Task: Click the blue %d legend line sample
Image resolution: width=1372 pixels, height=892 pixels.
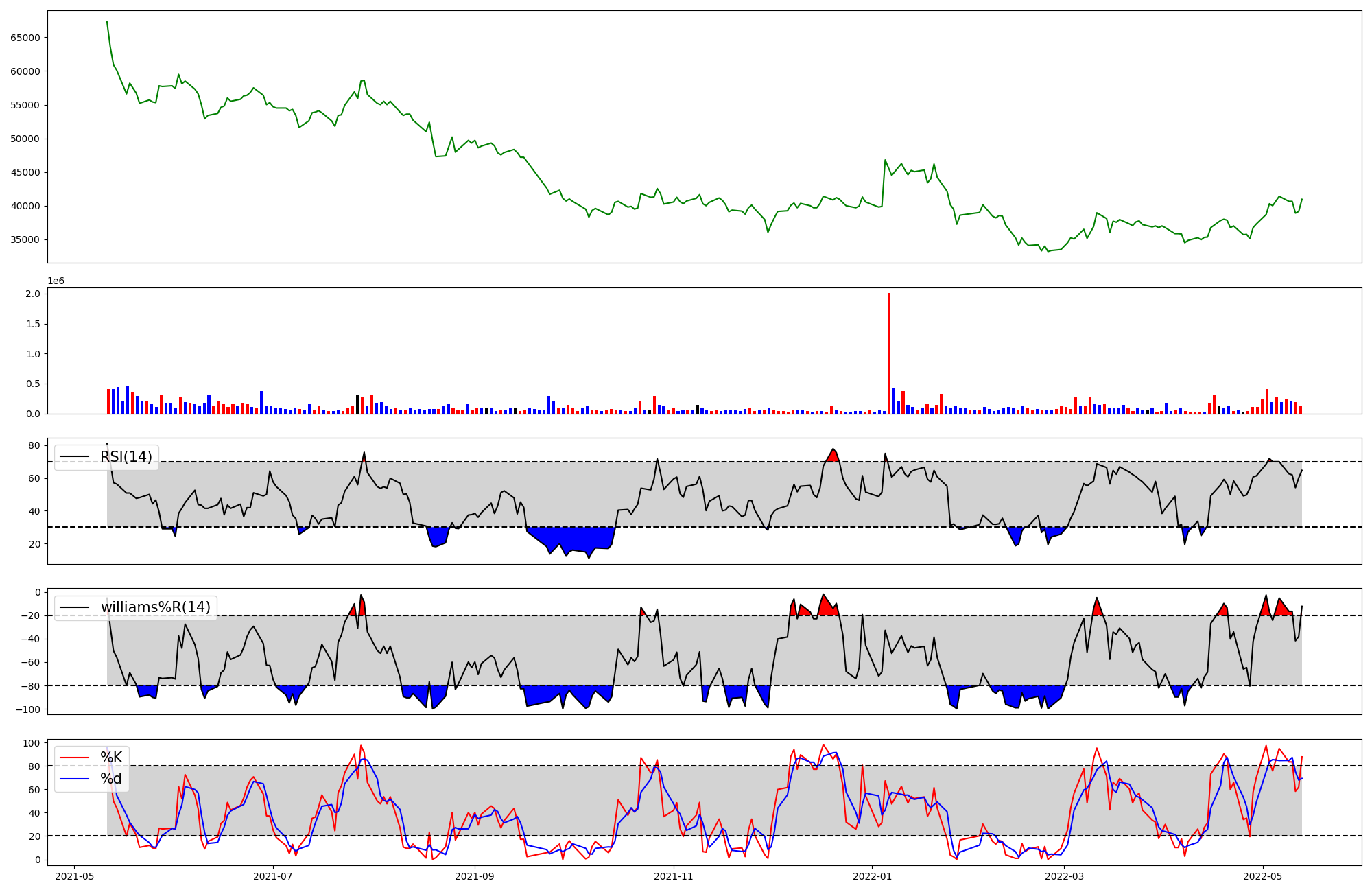Action: coord(75,779)
